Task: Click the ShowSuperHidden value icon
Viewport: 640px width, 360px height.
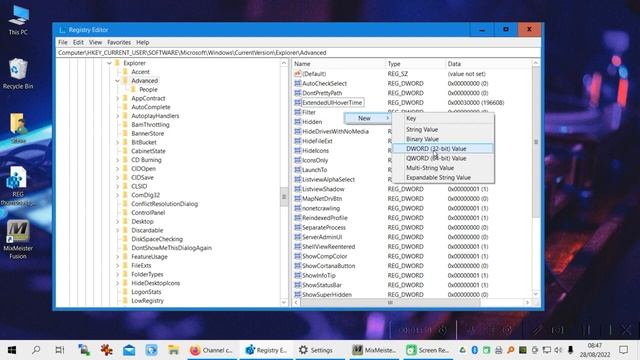Action: [x=298, y=294]
